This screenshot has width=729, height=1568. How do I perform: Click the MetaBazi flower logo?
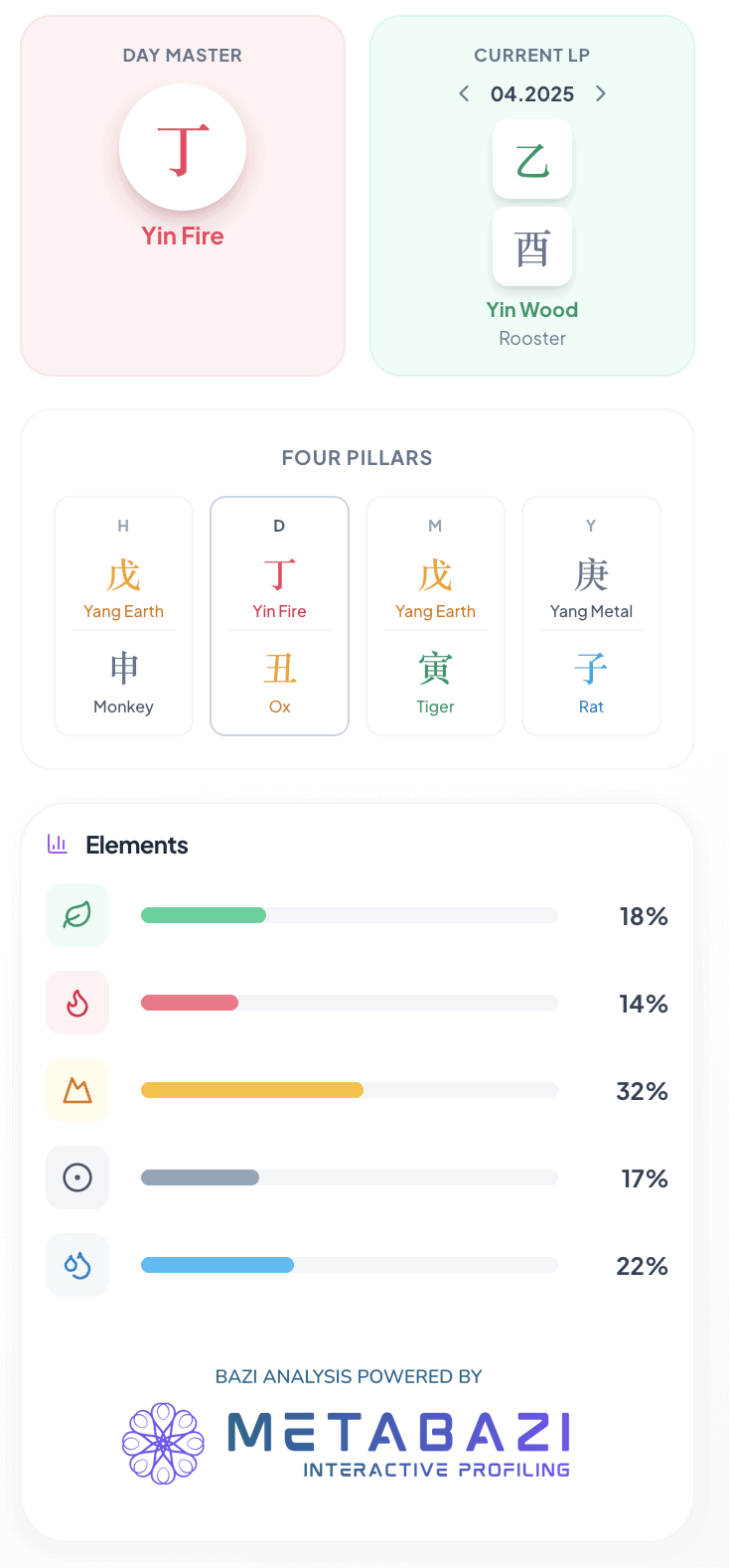coord(163,1443)
